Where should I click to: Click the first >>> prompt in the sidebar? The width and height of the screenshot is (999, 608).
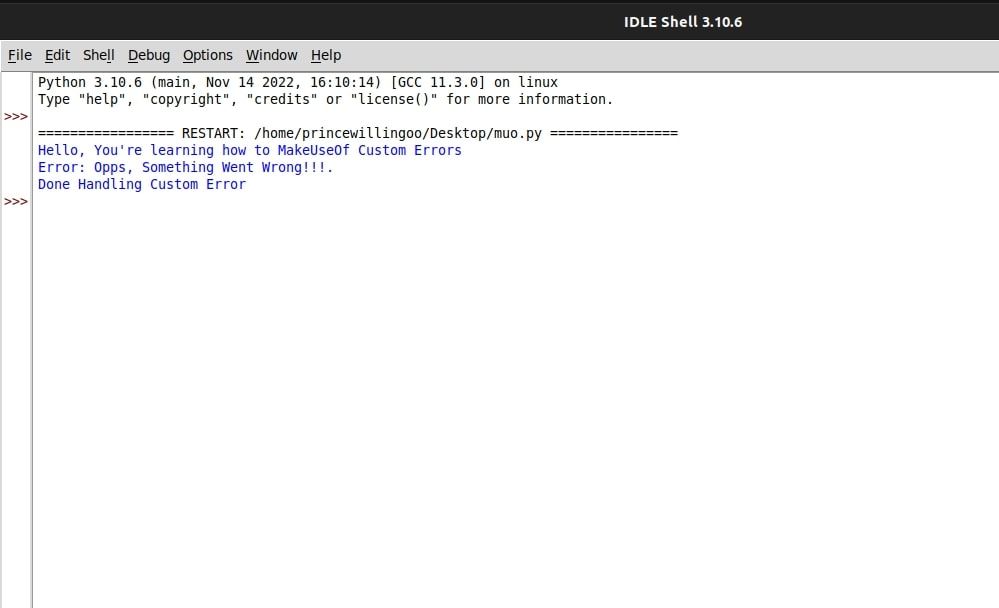click(x=16, y=116)
